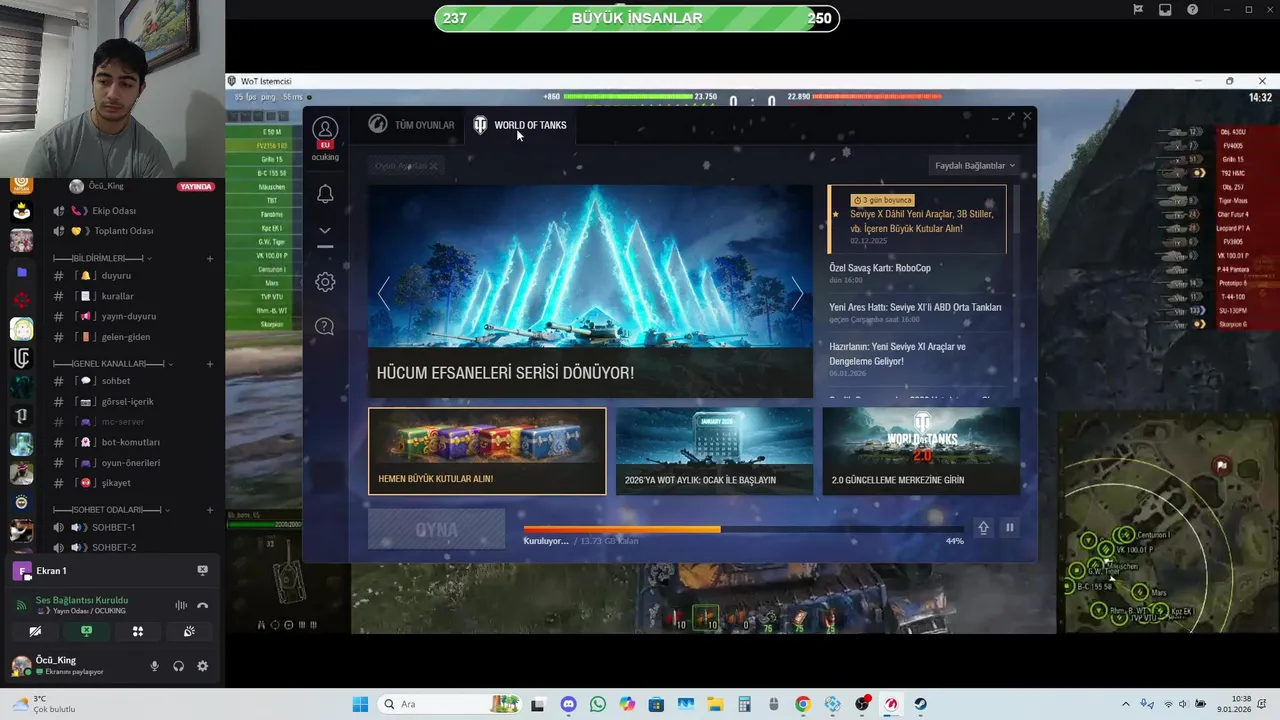Open 2.0 Güncelleme Merkezine Girin card
The height and width of the screenshot is (720, 1280).
921,451
